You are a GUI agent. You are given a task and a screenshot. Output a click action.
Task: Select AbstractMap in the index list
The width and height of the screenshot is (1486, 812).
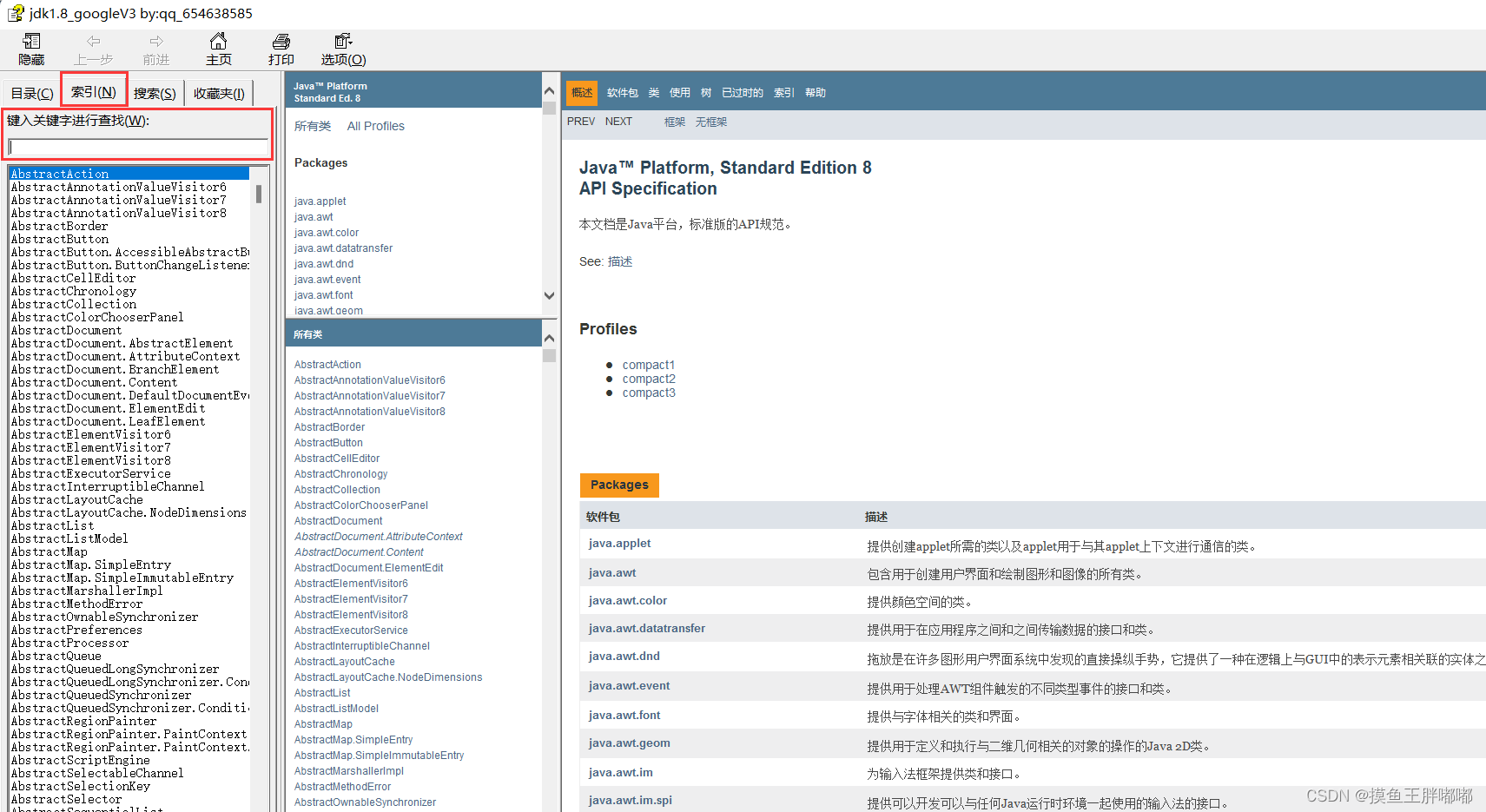point(50,551)
